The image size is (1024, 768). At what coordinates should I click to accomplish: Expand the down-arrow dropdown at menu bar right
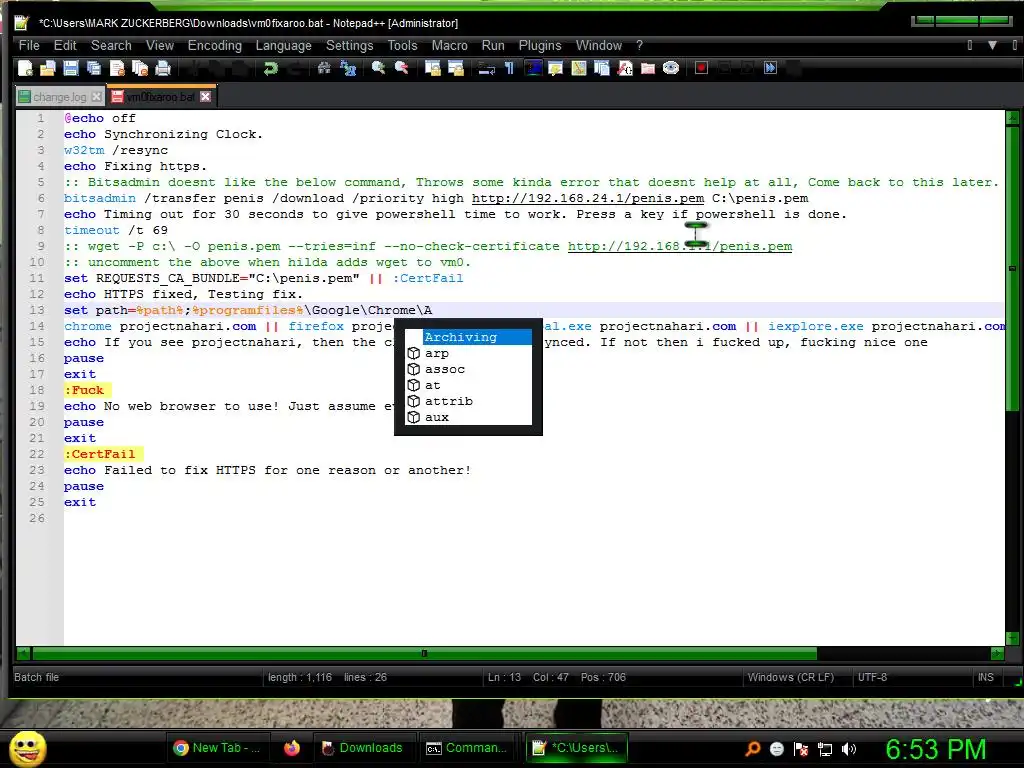pyautogui.click(x=992, y=45)
